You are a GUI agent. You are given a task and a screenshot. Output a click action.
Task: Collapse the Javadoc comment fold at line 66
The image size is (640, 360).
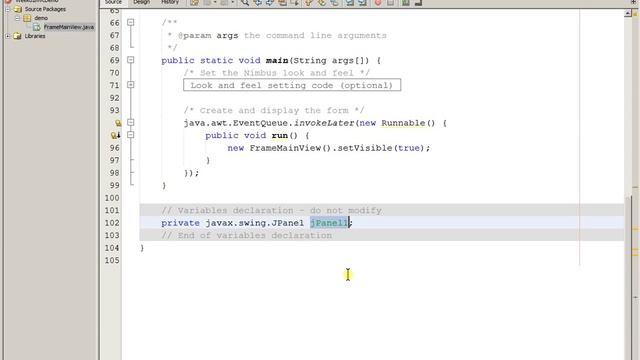131,22
